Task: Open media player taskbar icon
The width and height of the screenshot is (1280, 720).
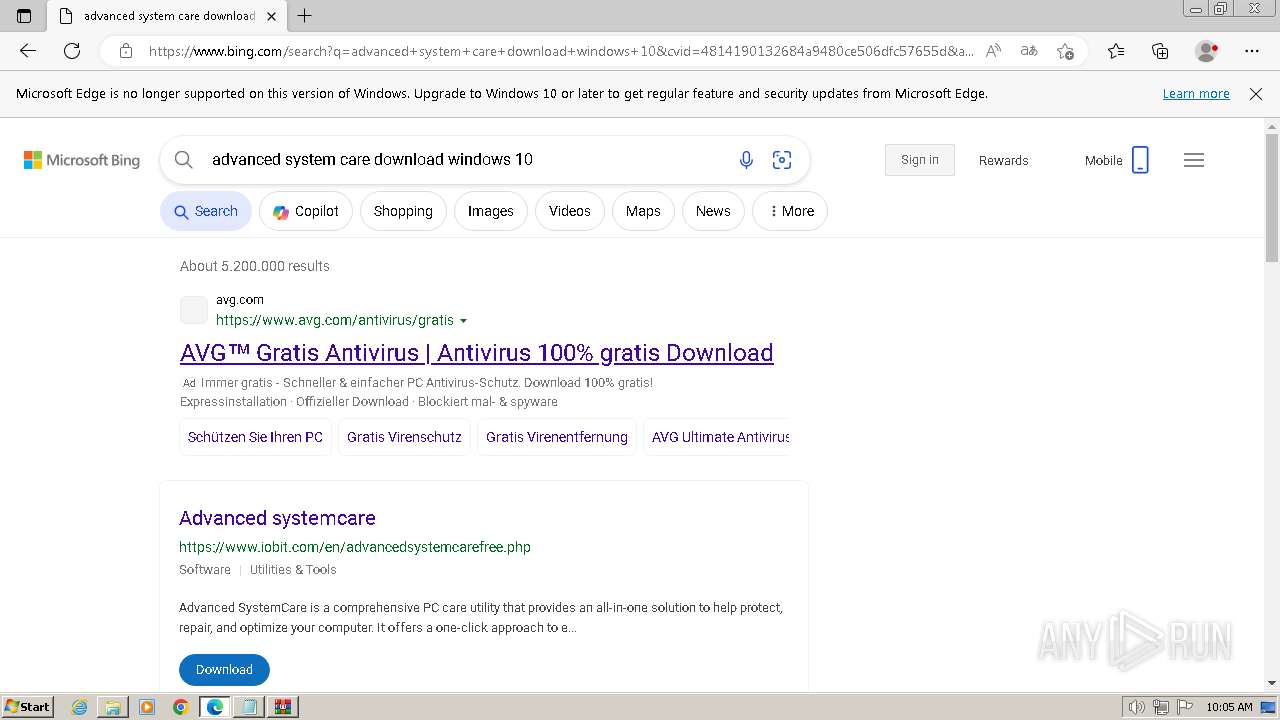Action: (x=147, y=707)
